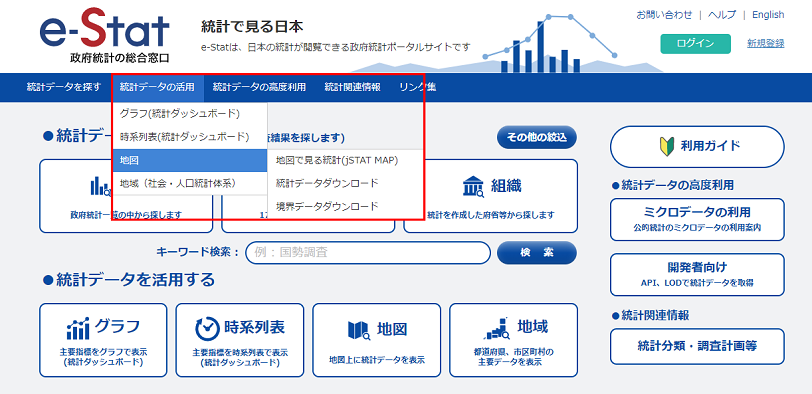Open 統計データを探す menu
This screenshot has height=394, width=812.
(64, 87)
